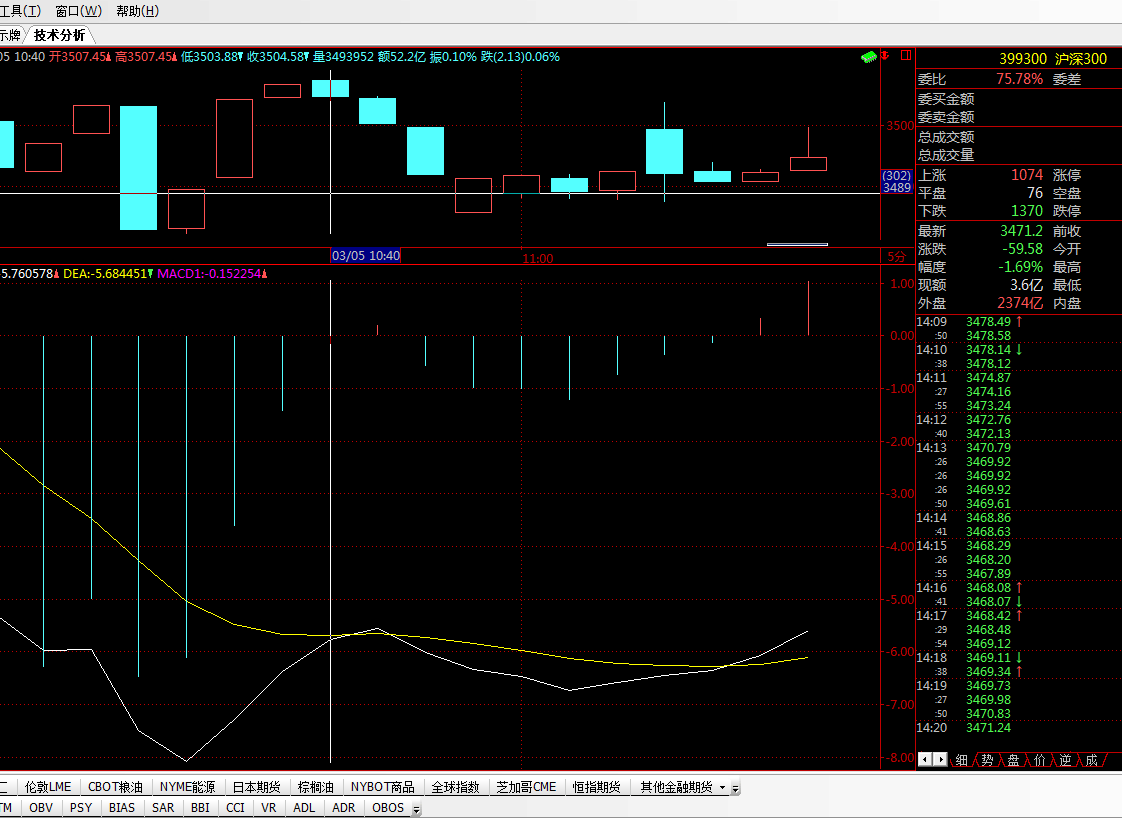Click the red split-panel icon
The width and height of the screenshot is (1122, 818).
point(905,57)
